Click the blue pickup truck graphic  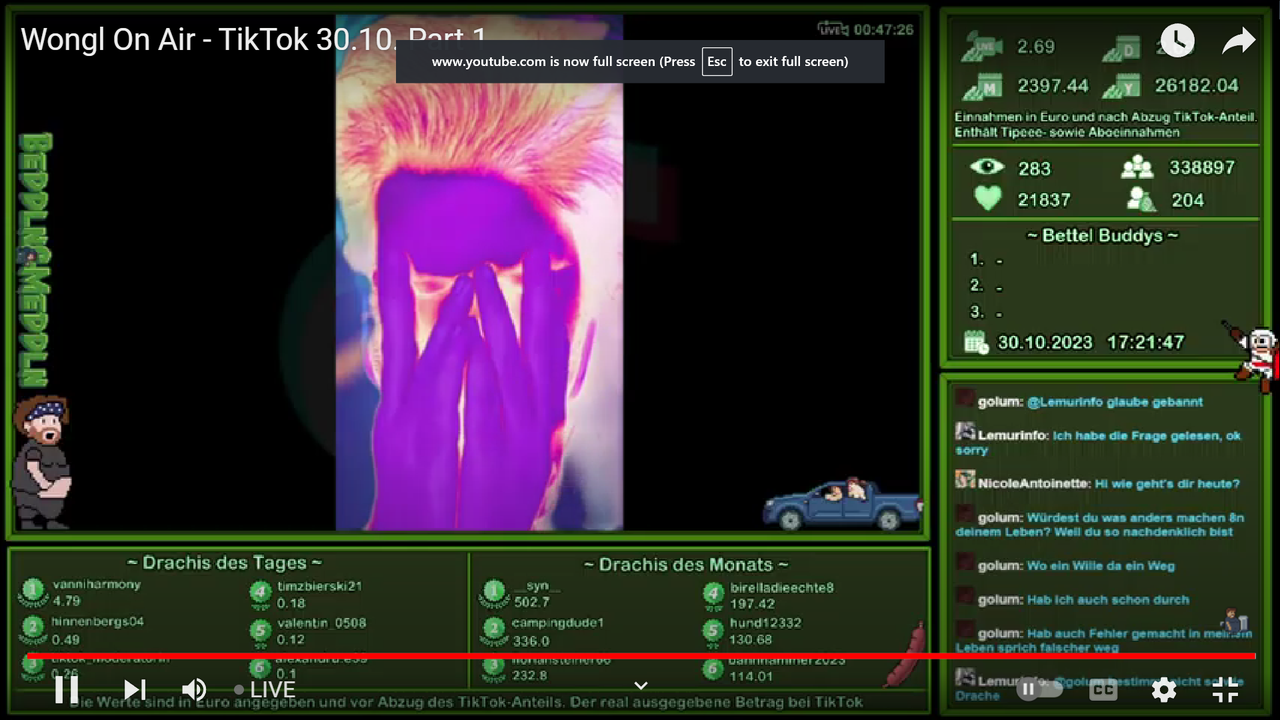click(x=842, y=503)
